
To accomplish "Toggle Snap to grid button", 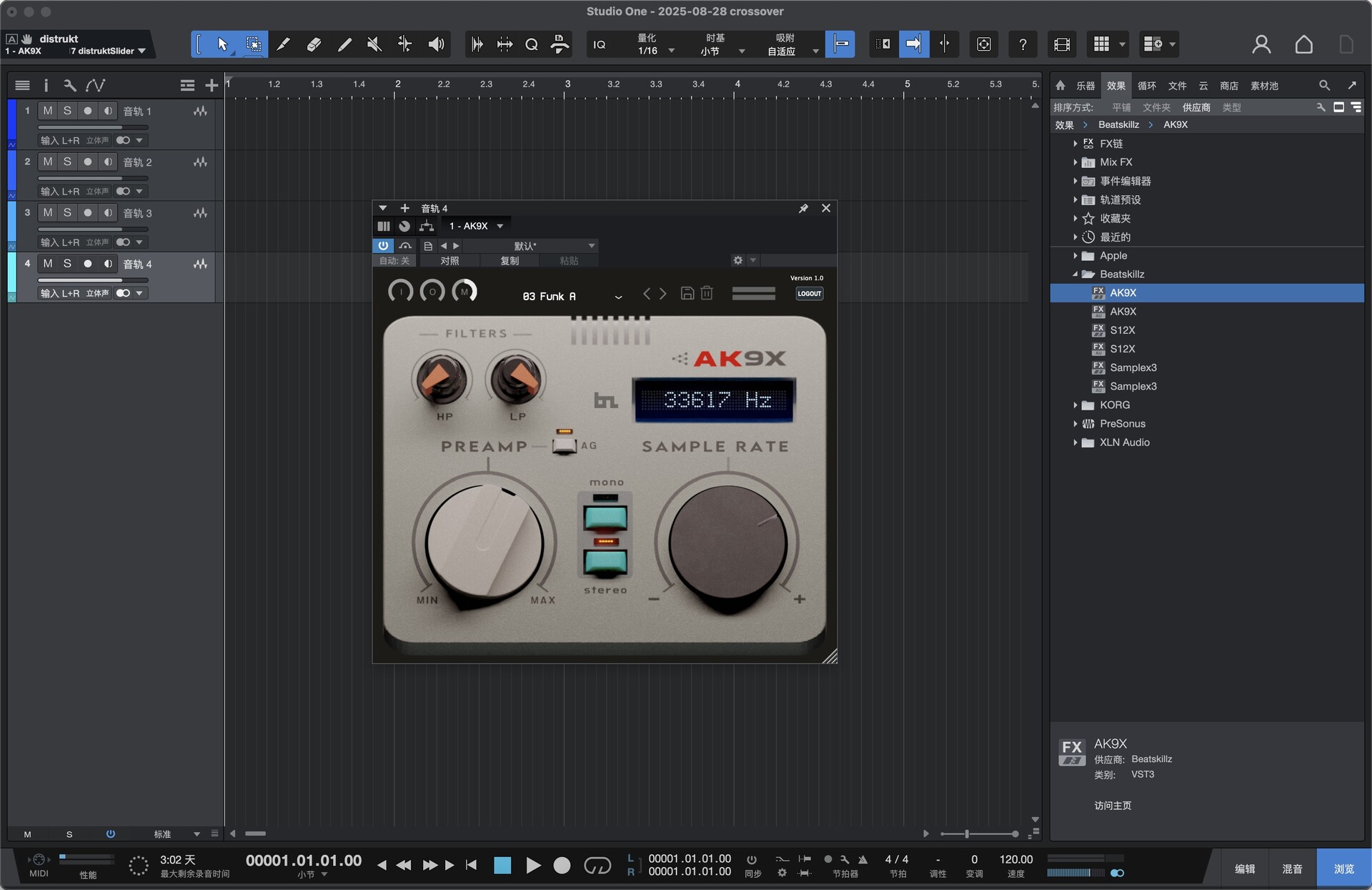I will pyautogui.click(x=840, y=44).
